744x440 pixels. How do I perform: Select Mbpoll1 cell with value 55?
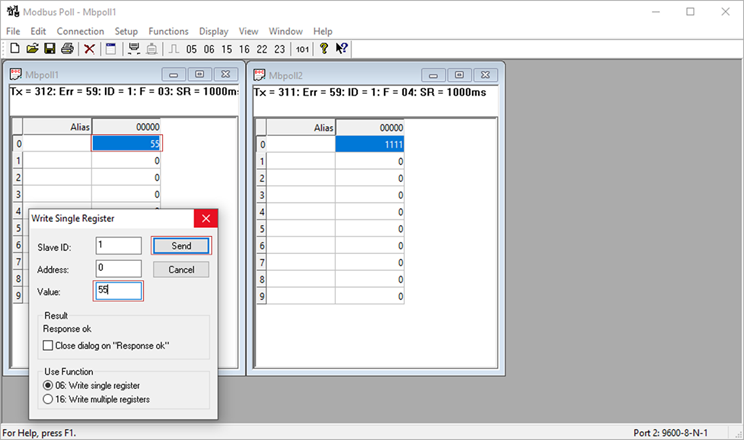[x=127, y=143]
